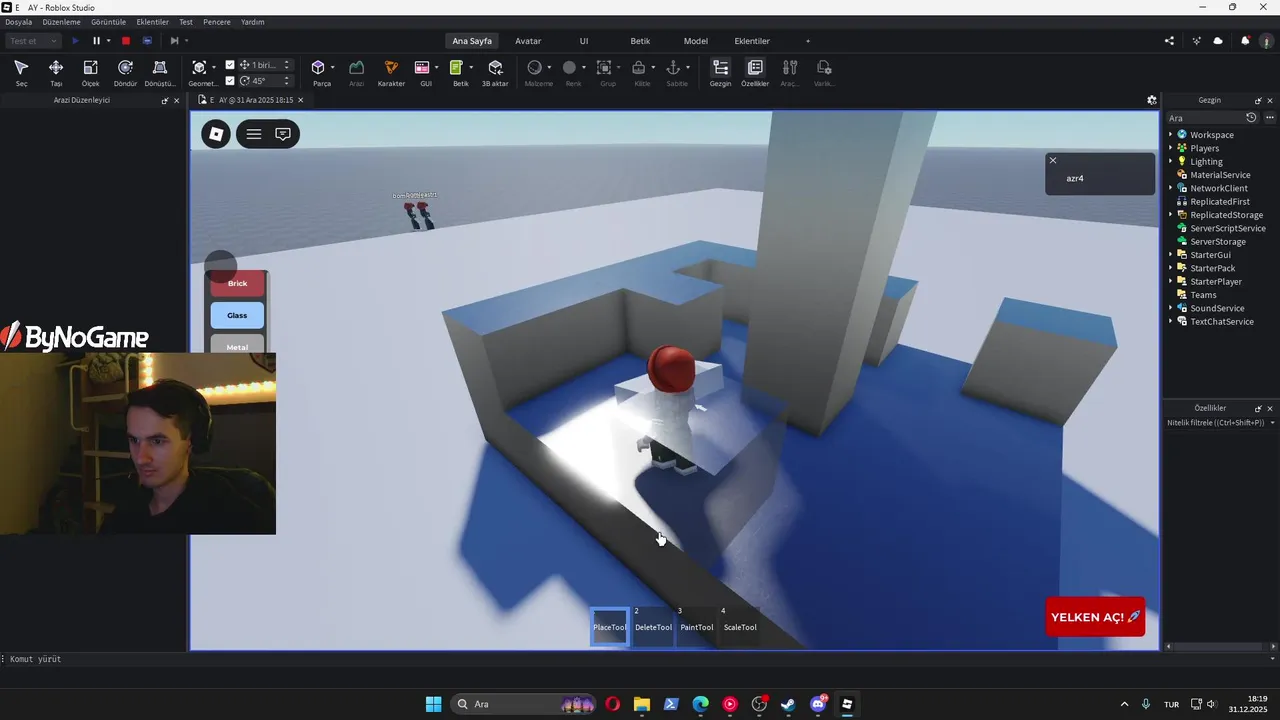Expand the Players tree node
The width and height of the screenshot is (1280, 720).
(x=1171, y=148)
